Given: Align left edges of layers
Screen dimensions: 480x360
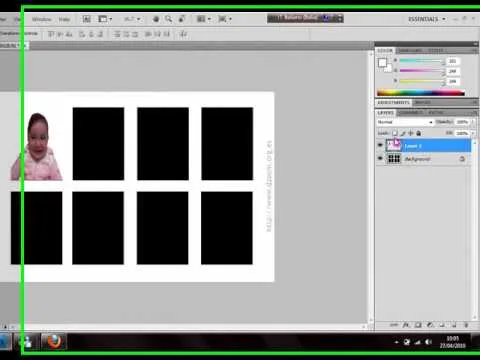Looking at the screenshot, I should [82, 34].
